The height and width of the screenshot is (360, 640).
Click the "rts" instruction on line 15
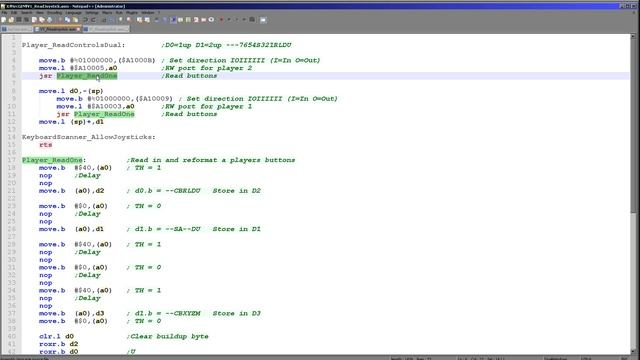tap(46, 145)
